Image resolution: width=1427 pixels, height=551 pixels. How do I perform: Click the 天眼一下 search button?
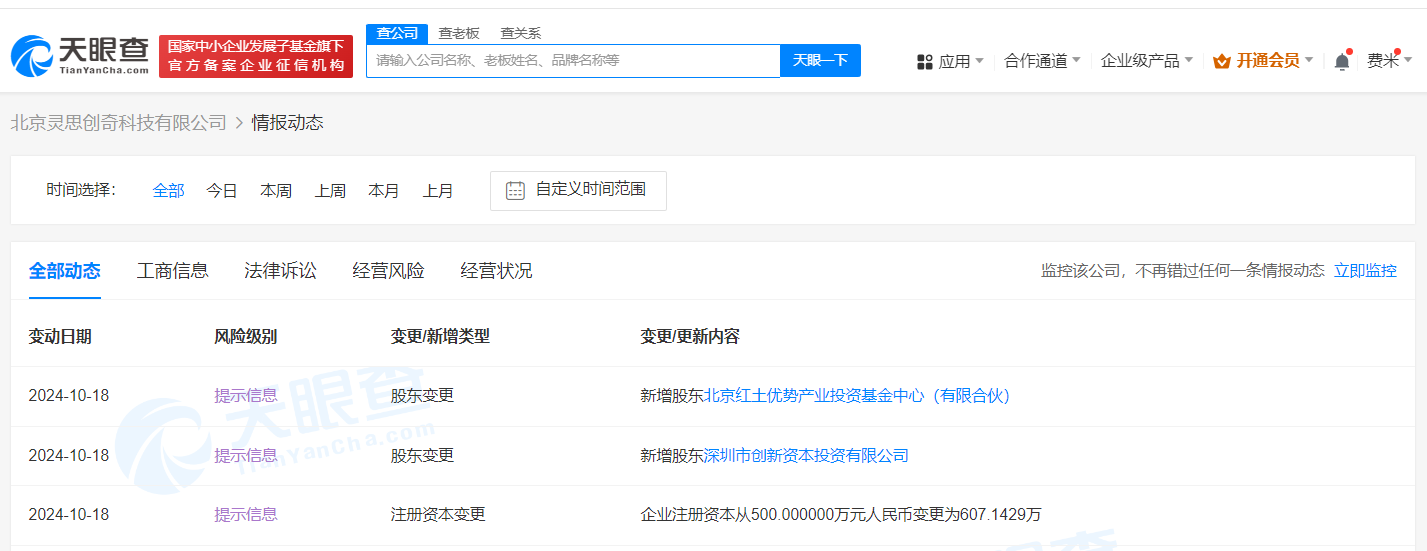click(820, 60)
